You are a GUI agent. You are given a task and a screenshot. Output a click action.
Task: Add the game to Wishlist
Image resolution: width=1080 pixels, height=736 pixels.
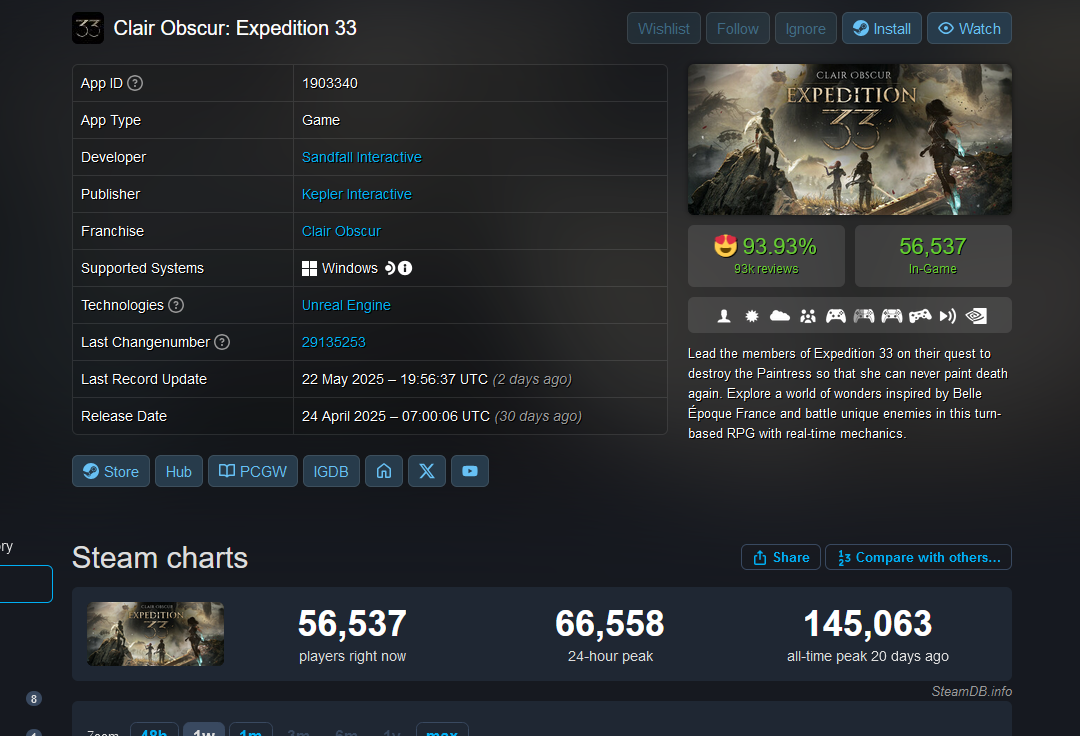pos(664,28)
